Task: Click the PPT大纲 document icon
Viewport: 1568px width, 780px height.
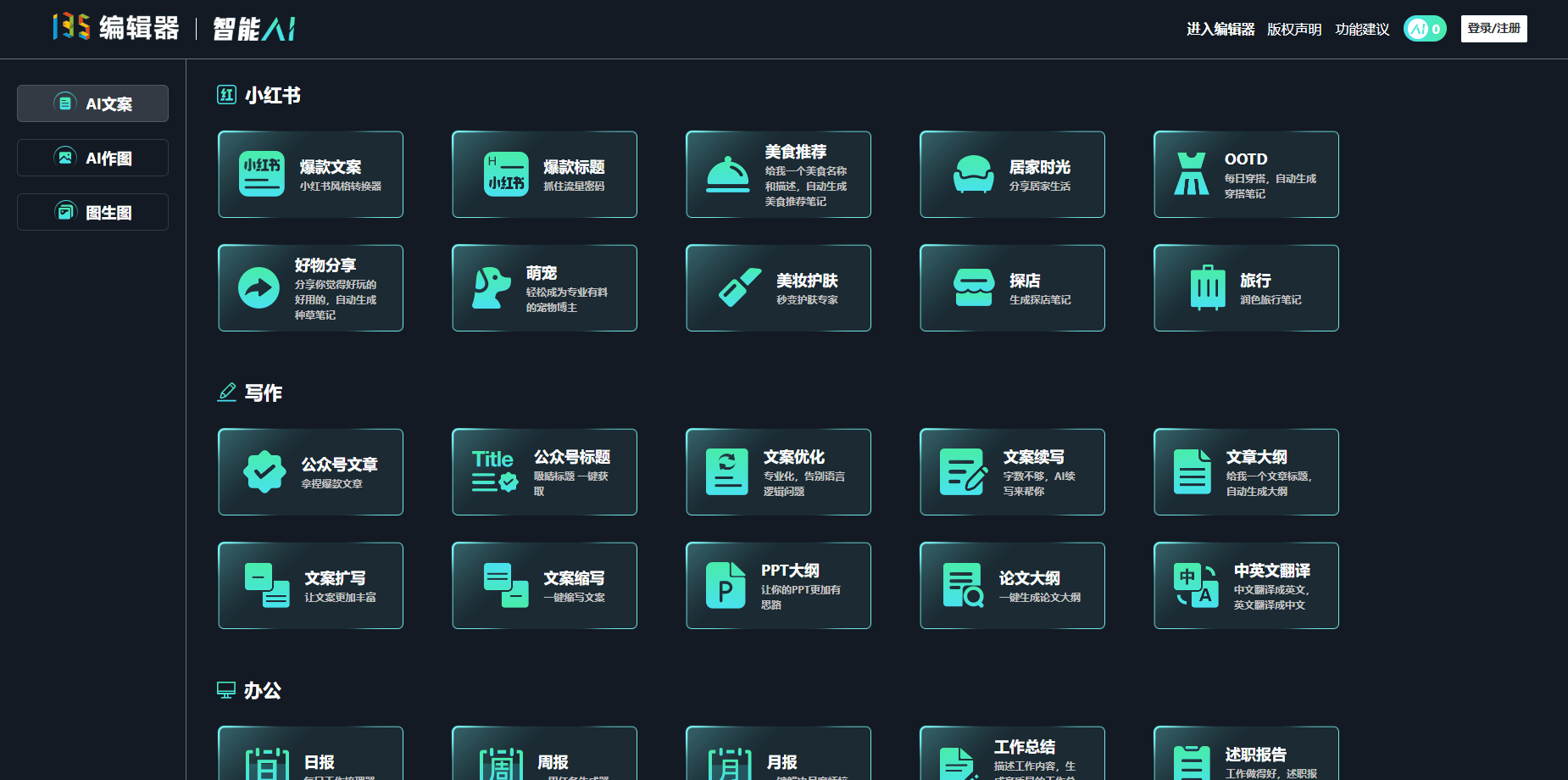Action: (x=726, y=586)
